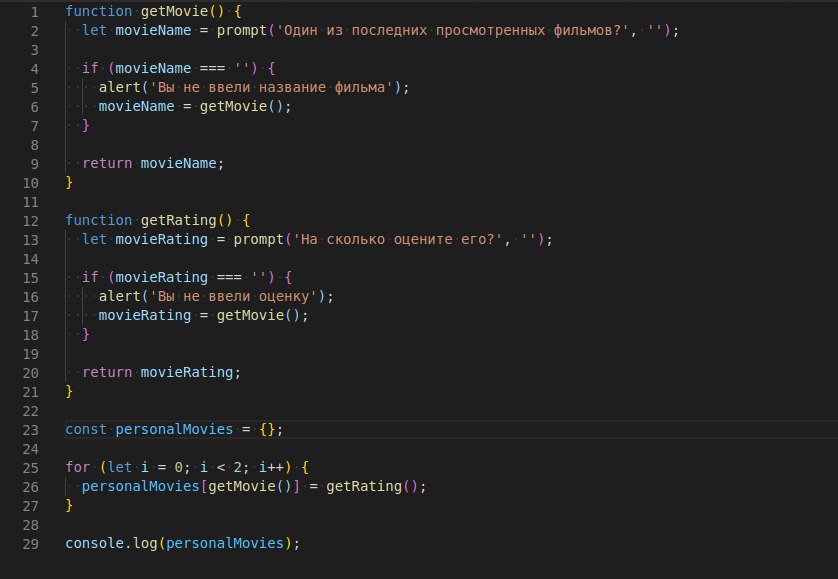838x579 pixels.
Task: Click line number 22 in the gutter
Action: point(31,412)
